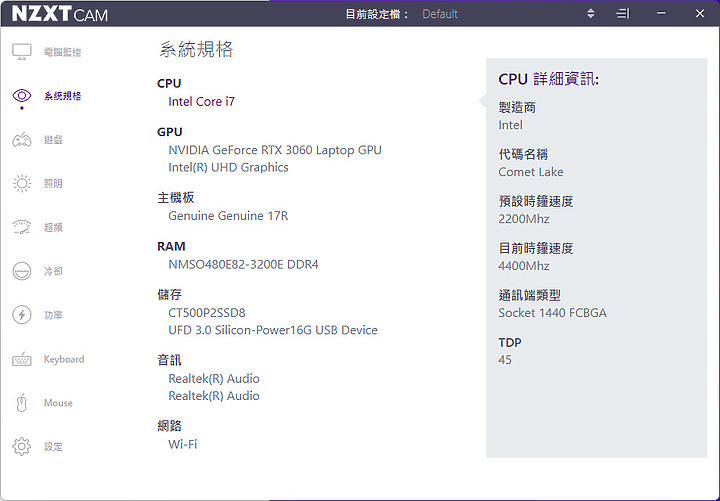Select Genuine Genuine 17R motherboard entry
The height and width of the screenshot is (501, 720).
coord(228,216)
